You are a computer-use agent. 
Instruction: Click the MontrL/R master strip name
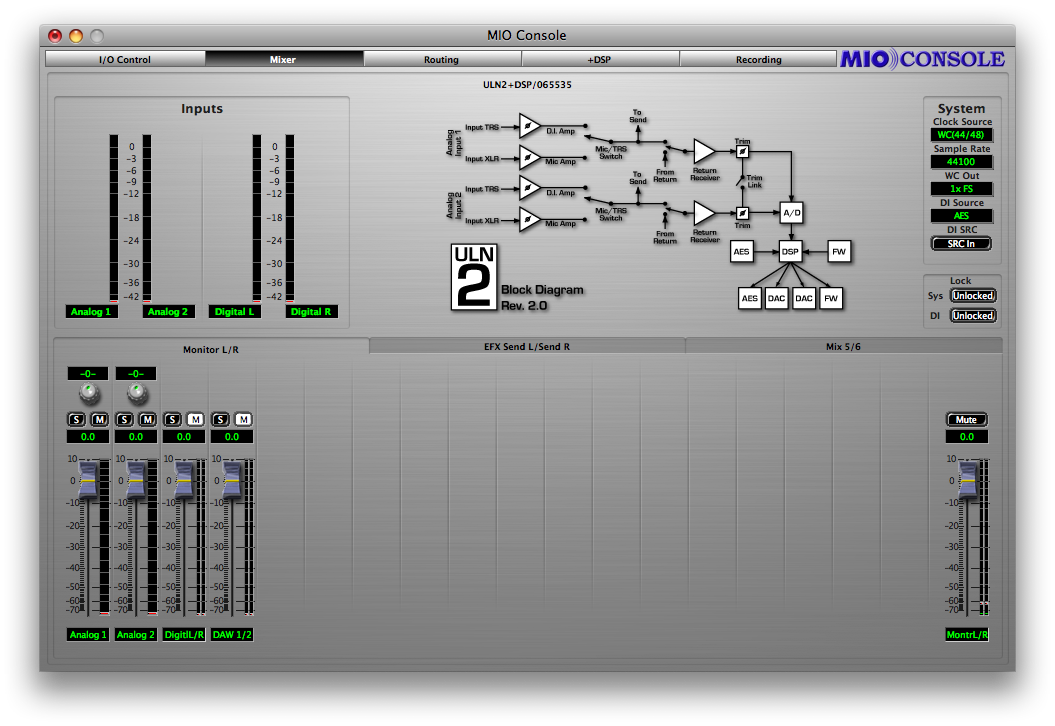(967, 634)
